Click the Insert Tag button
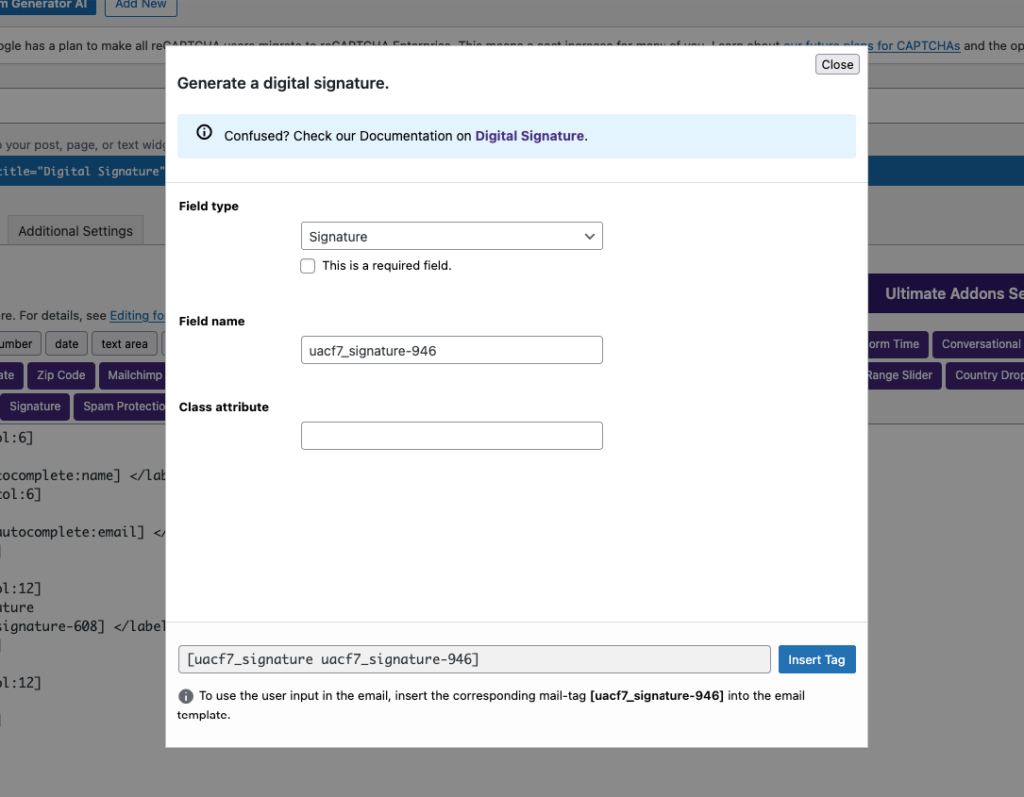Image resolution: width=1024 pixels, height=797 pixels. [817, 659]
